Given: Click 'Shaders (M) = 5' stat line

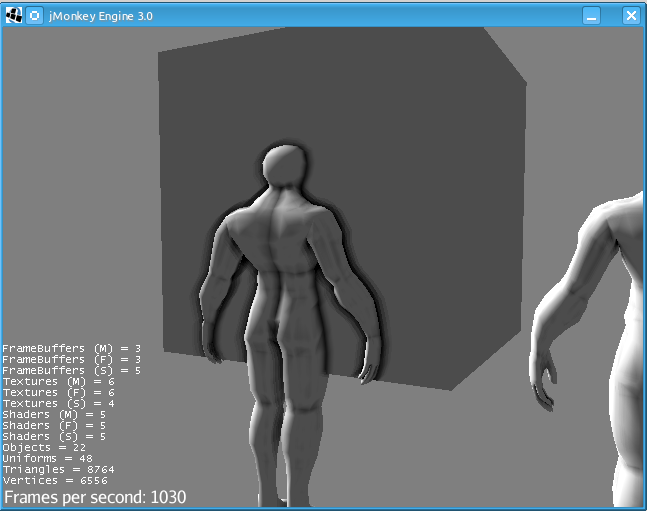Looking at the screenshot, I should tap(54, 414).
